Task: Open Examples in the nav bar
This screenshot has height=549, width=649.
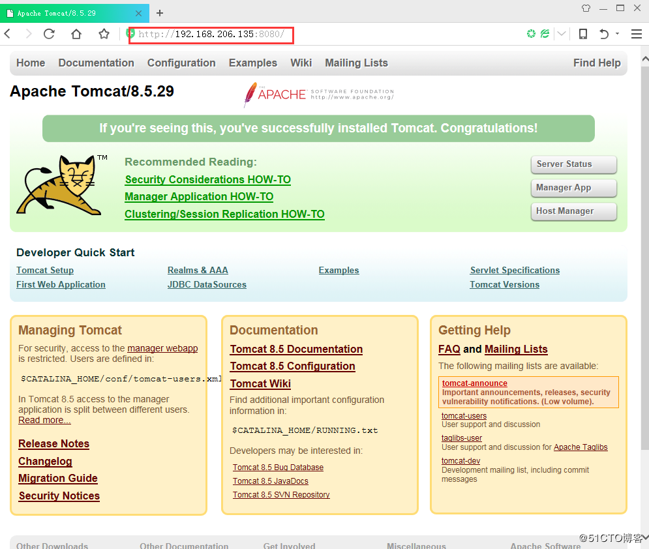Action: [253, 63]
